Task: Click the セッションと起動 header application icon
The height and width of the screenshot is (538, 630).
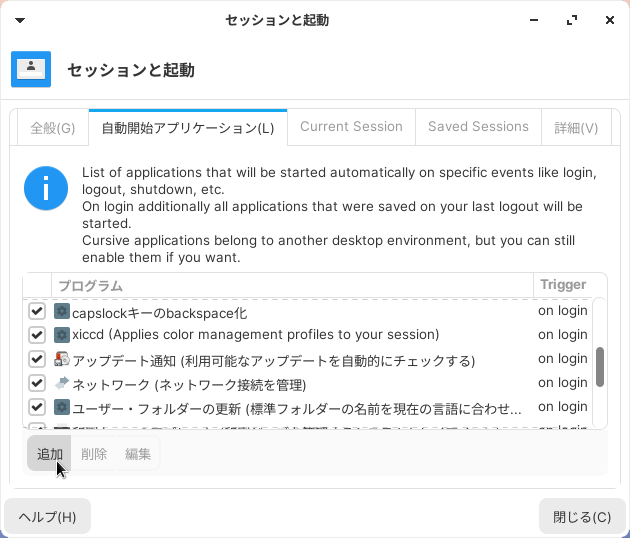Action: coord(31,69)
